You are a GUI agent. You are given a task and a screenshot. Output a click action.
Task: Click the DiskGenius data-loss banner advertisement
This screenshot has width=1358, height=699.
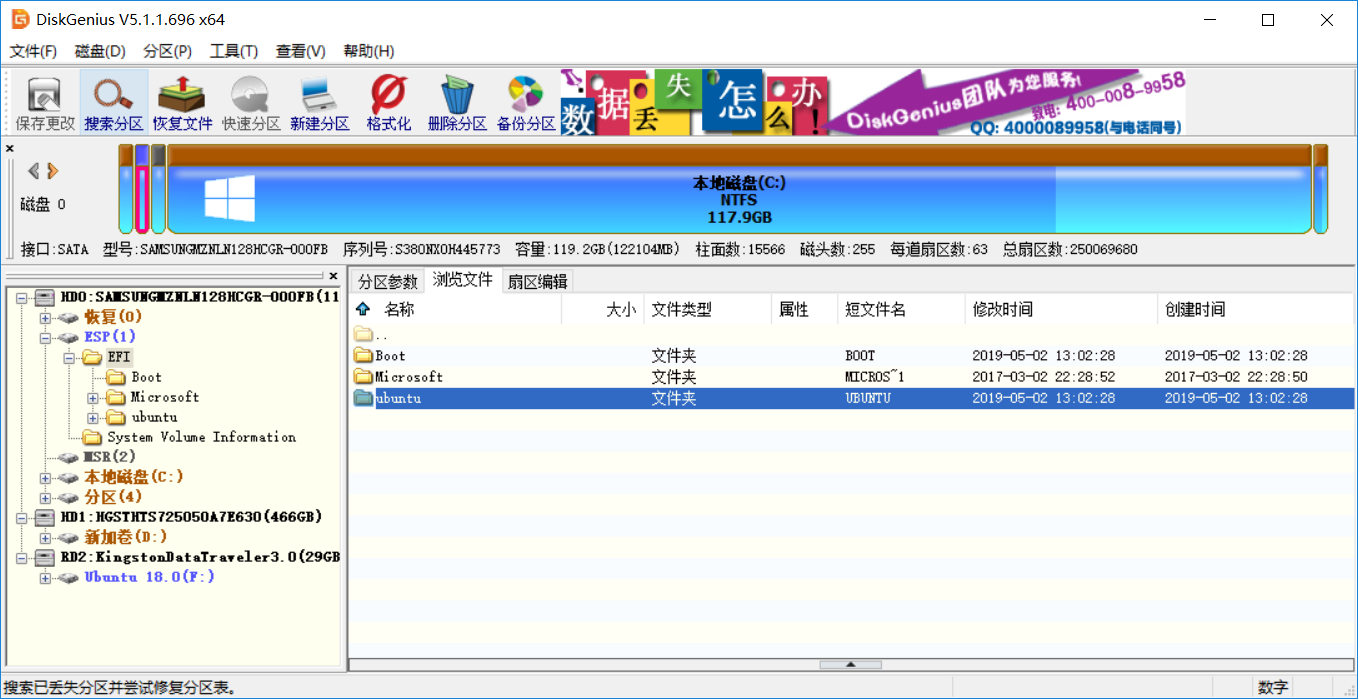[874, 103]
